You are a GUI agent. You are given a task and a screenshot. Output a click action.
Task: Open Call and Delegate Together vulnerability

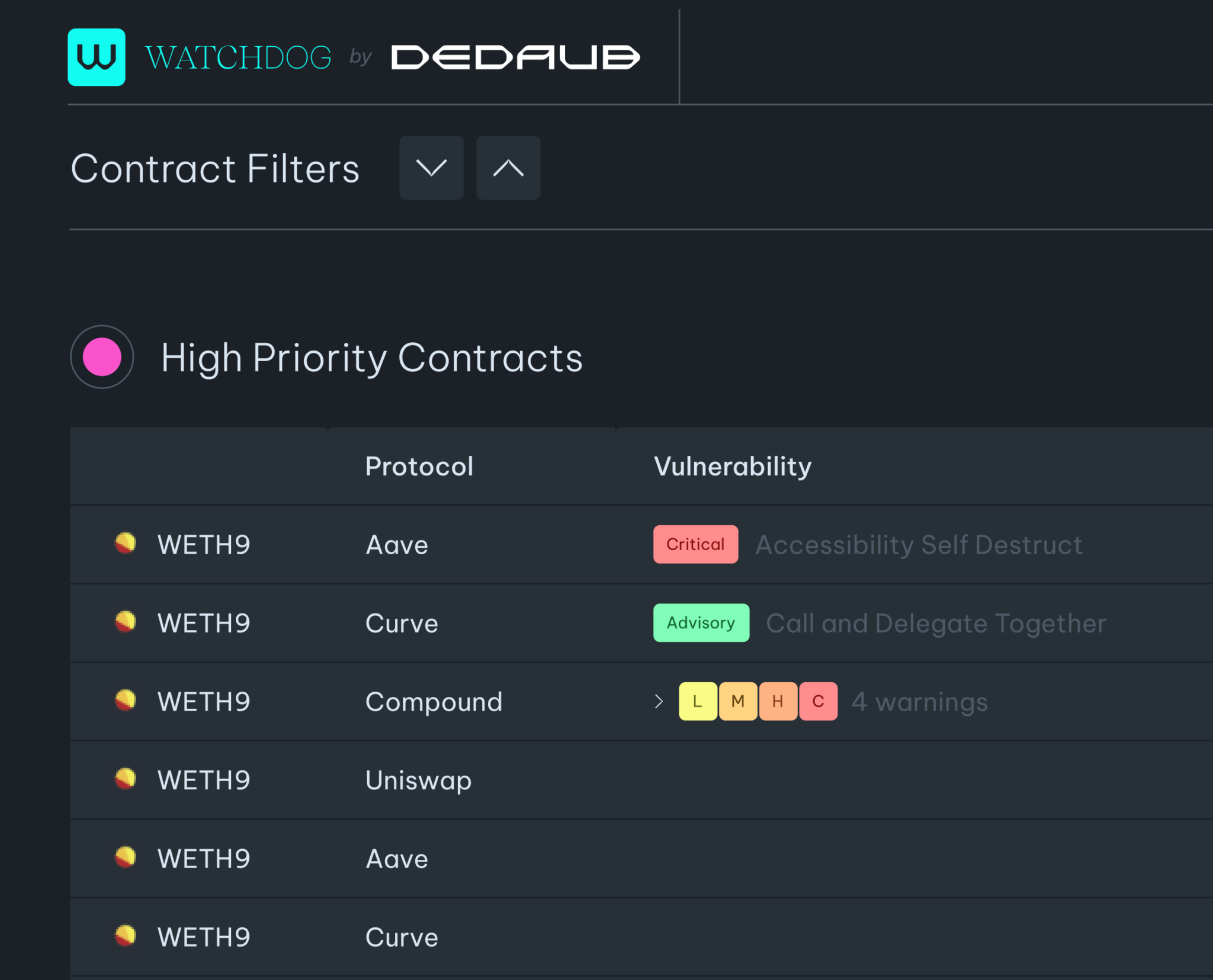(936, 623)
